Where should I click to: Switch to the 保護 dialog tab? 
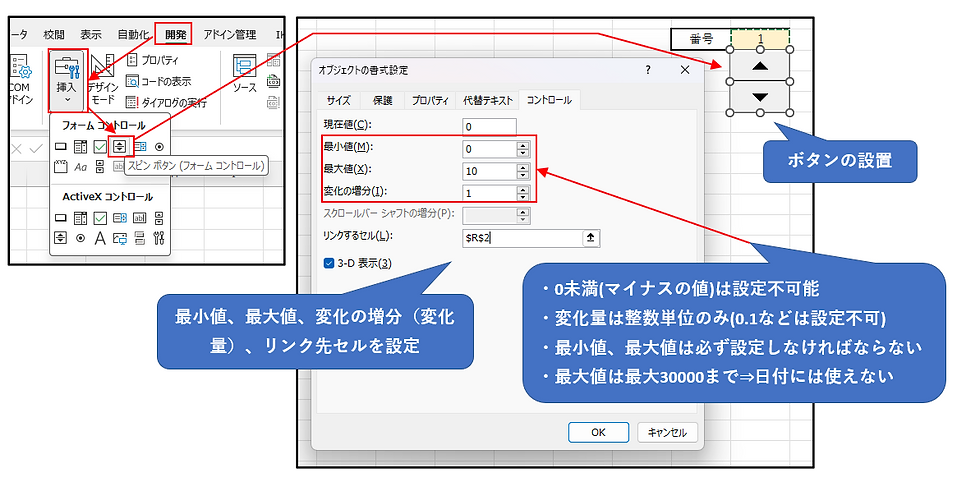pos(382,100)
